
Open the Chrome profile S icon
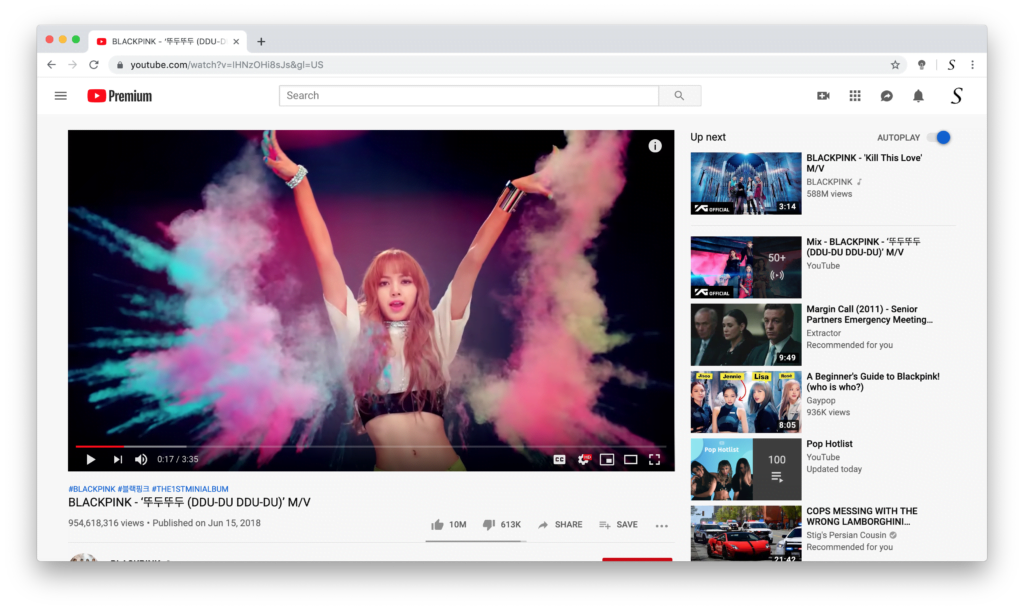(x=952, y=65)
